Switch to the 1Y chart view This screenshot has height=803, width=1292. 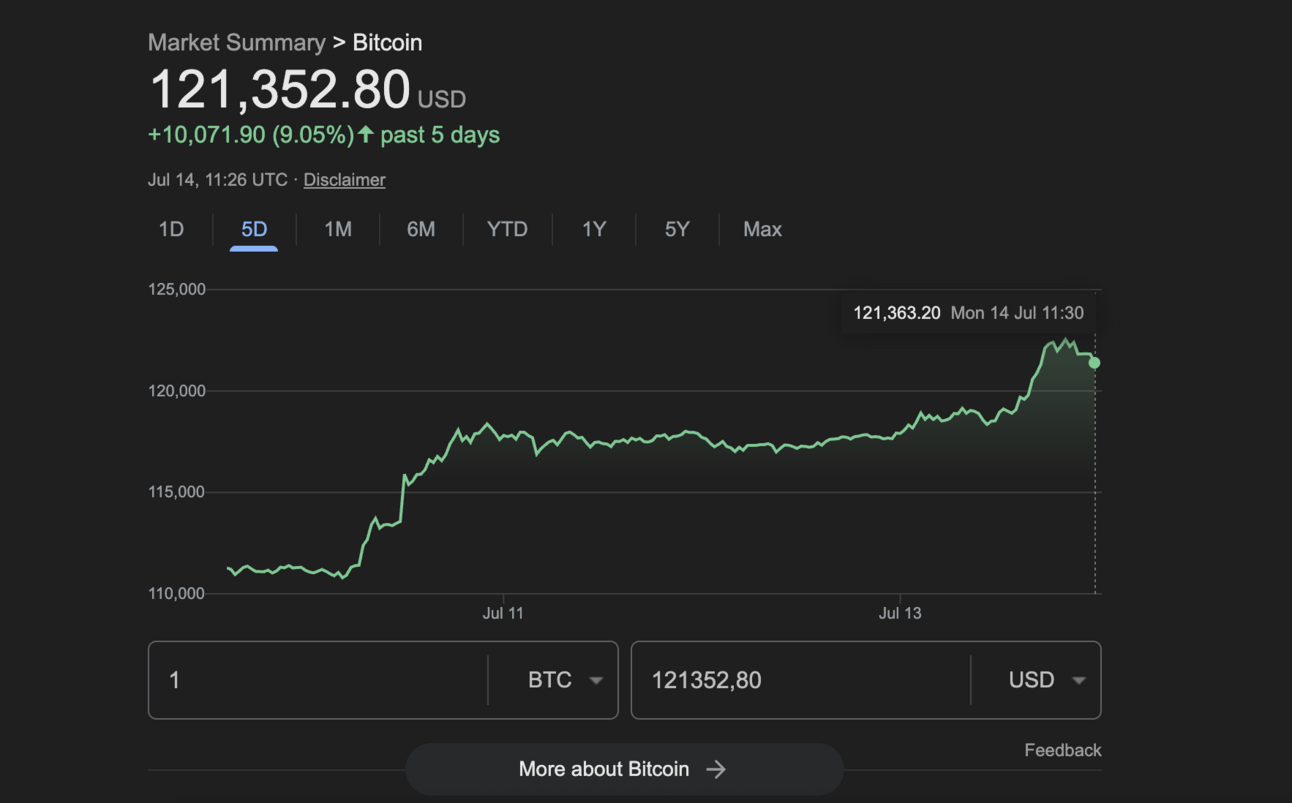click(x=594, y=229)
